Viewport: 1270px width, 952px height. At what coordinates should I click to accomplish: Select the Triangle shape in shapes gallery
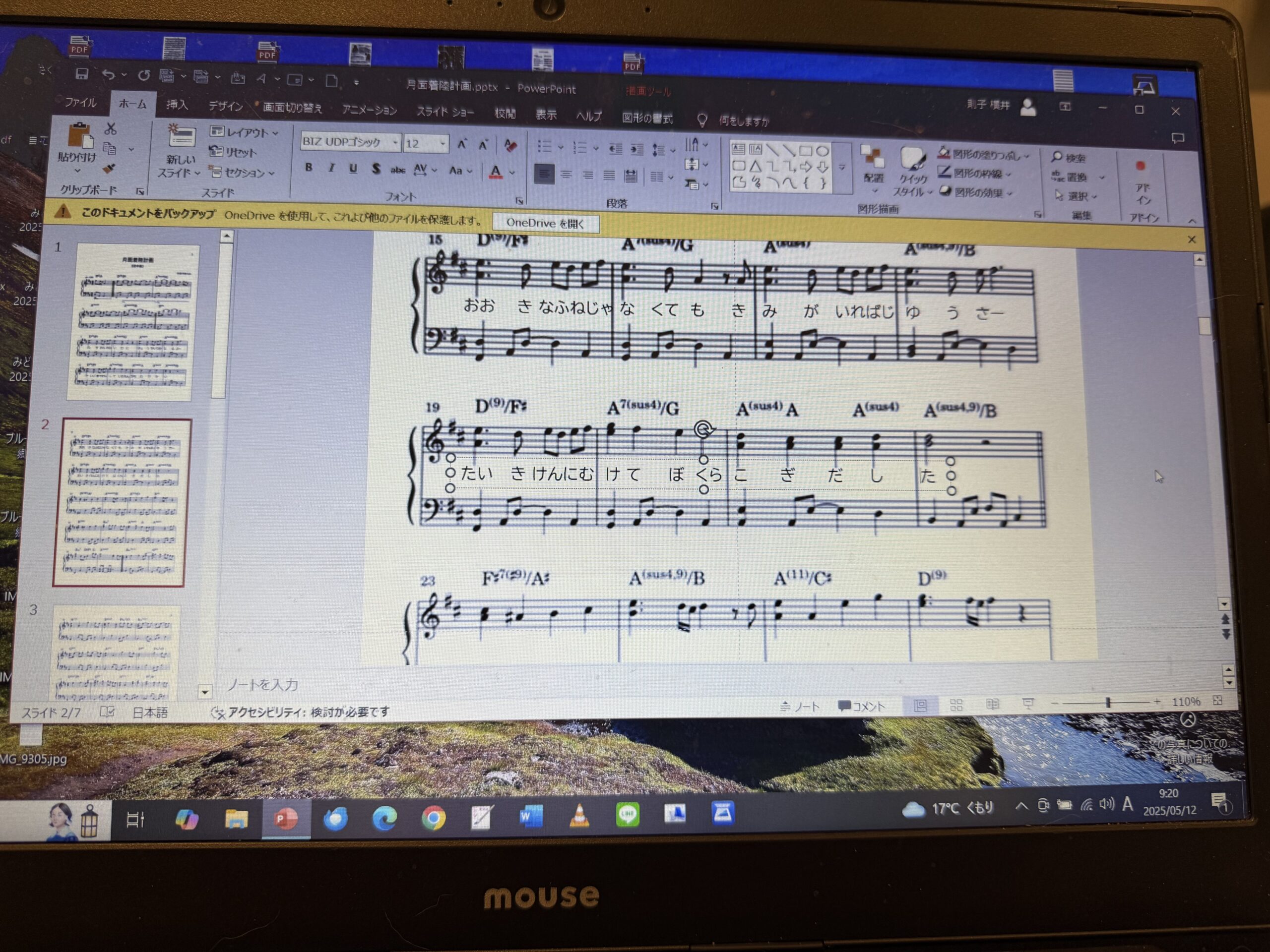[756, 167]
